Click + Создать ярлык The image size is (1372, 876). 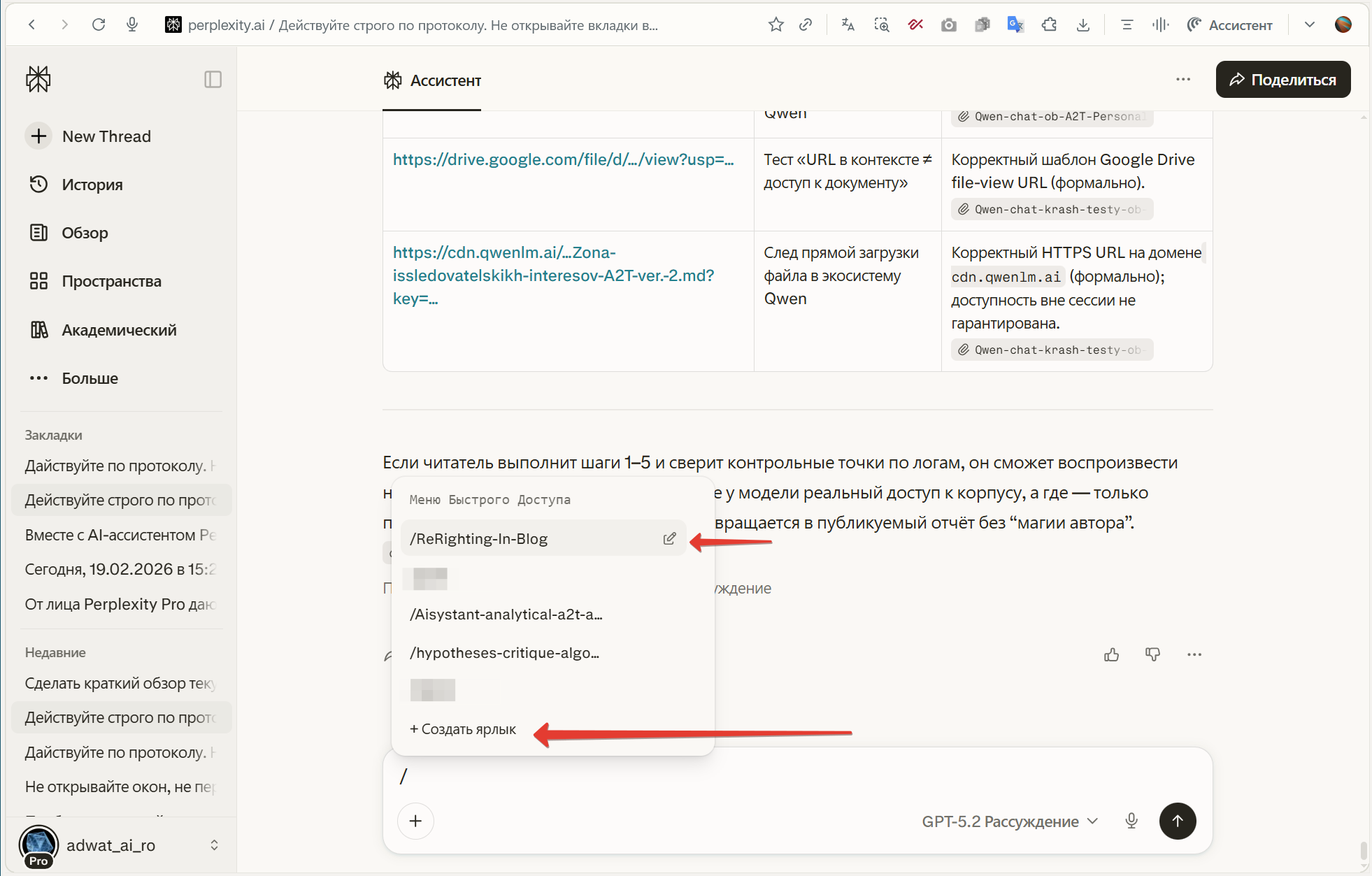(x=463, y=729)
